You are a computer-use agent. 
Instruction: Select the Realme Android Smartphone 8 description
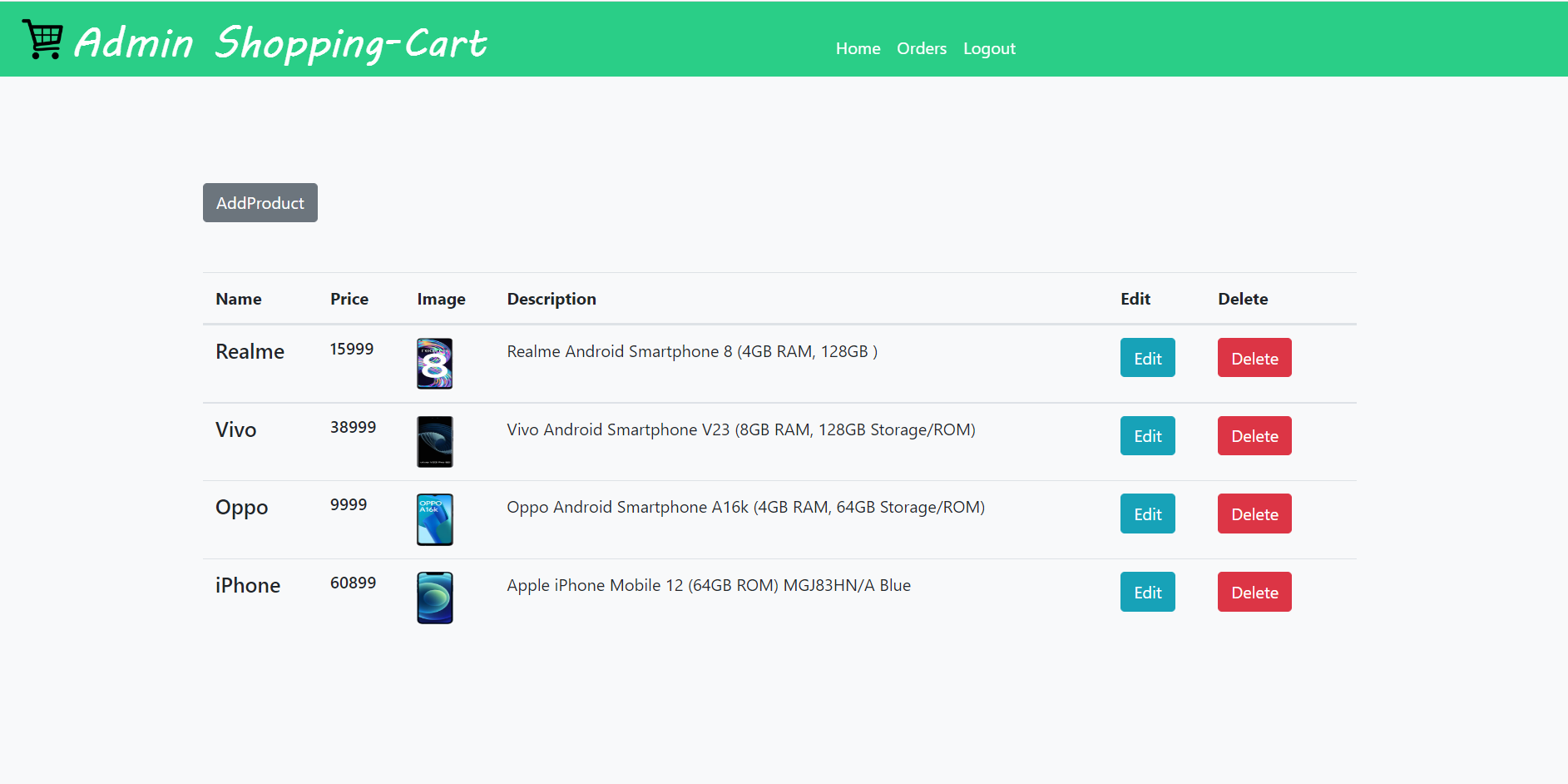click(x=692, y=351)
